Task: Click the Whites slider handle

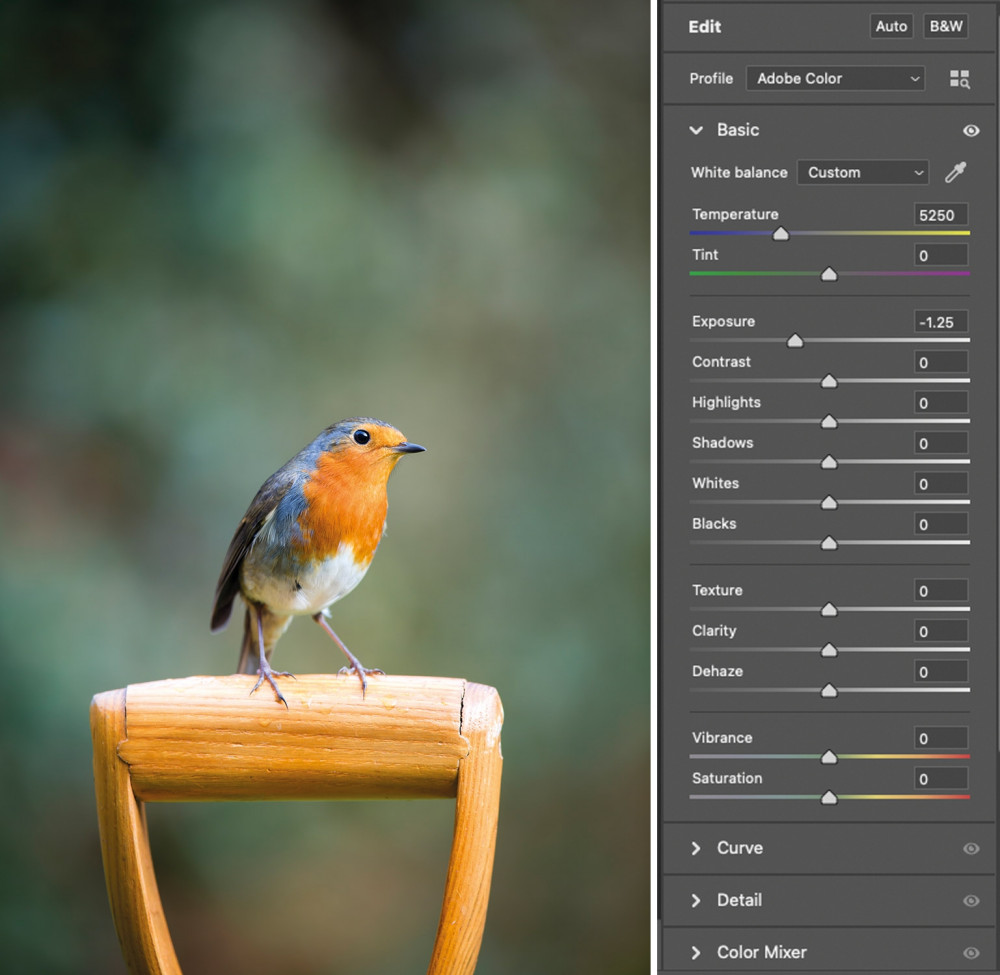Action: (829, 503)
